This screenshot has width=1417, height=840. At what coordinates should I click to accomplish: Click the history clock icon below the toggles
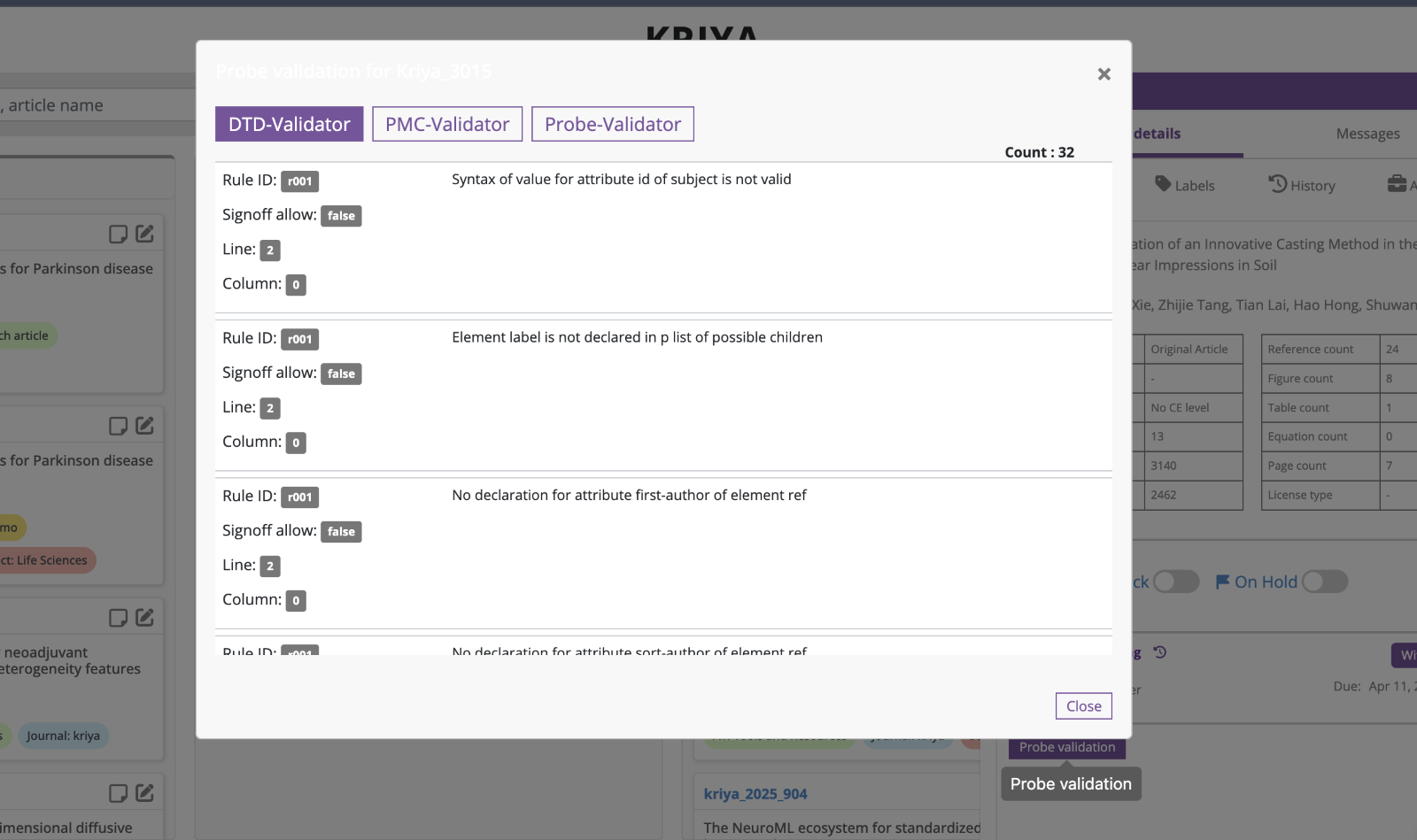point(1160,653)
